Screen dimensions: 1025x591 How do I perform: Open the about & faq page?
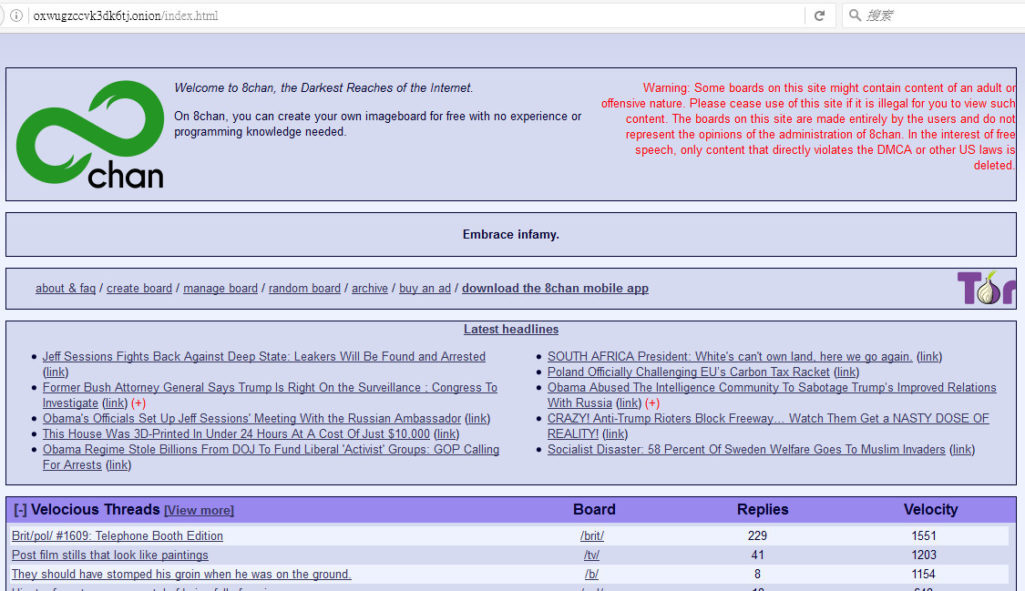coord(65,289)
